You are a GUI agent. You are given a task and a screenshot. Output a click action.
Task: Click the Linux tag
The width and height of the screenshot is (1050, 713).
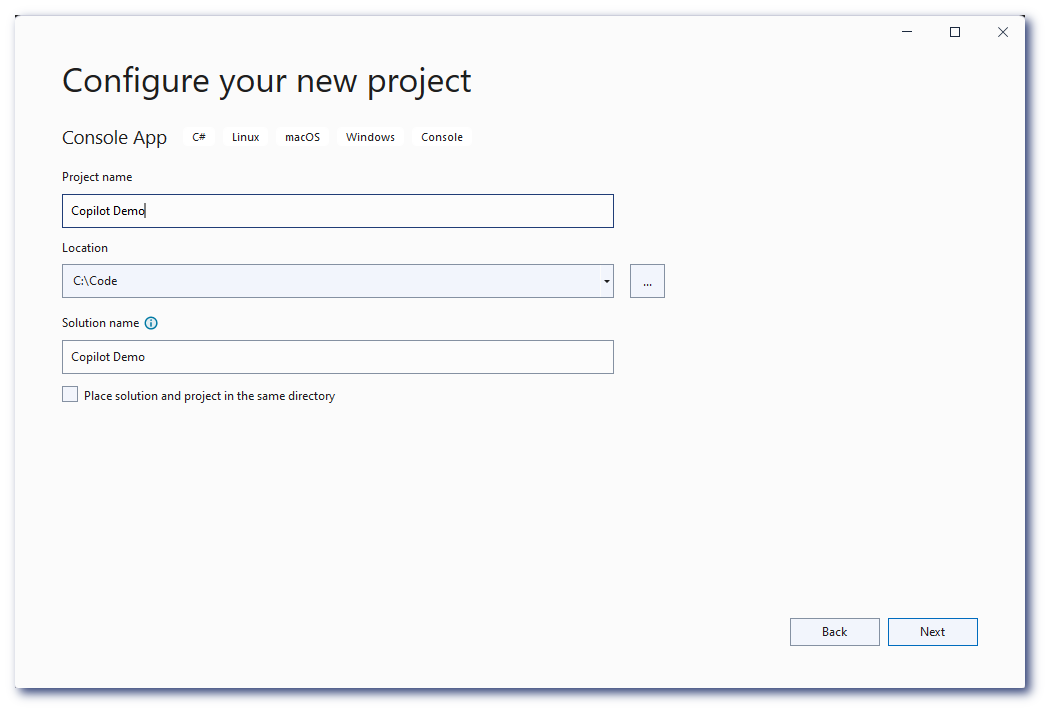pos(245,137)
